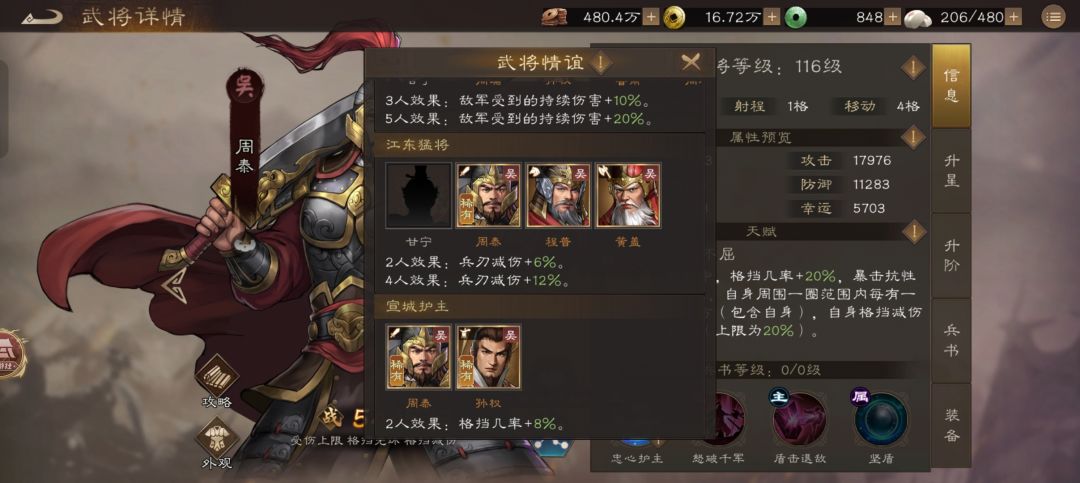The image size is (1080, 483).
Task: Tap the plus next to 16.72万 coins
Action: [x=772, y=17]
